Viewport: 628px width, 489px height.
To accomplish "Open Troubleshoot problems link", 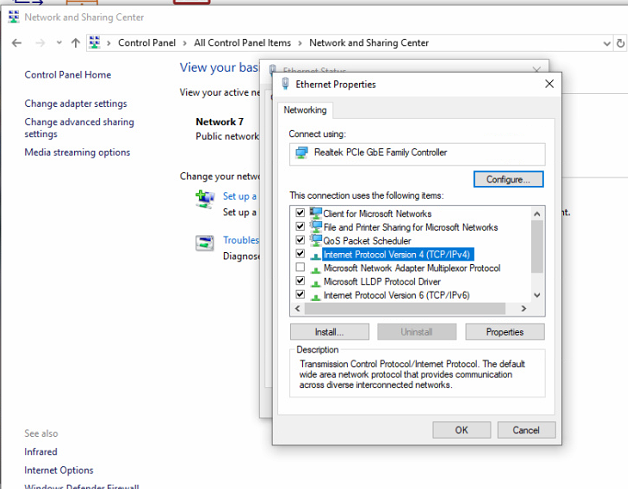I will [241, 240].
